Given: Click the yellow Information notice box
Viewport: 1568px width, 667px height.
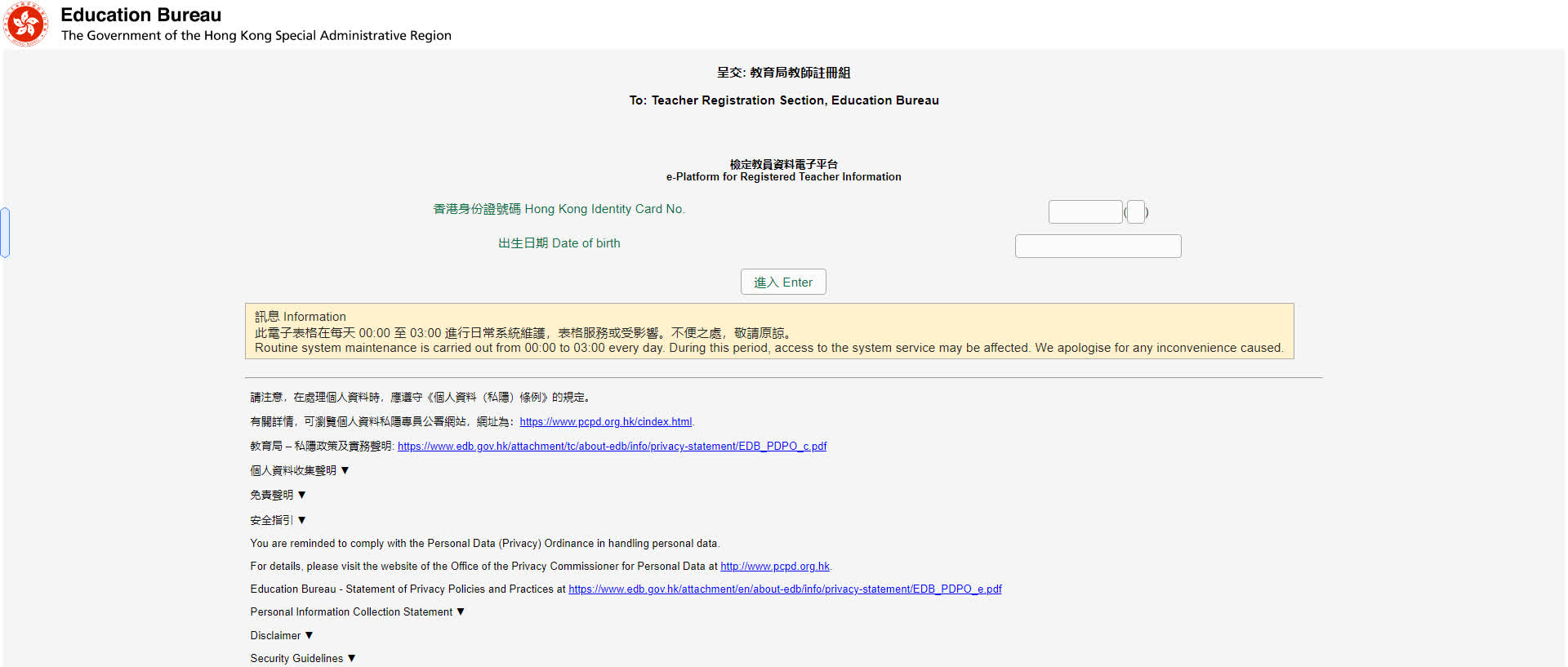Looking at the screenshot, I should [x=768, y=331].
